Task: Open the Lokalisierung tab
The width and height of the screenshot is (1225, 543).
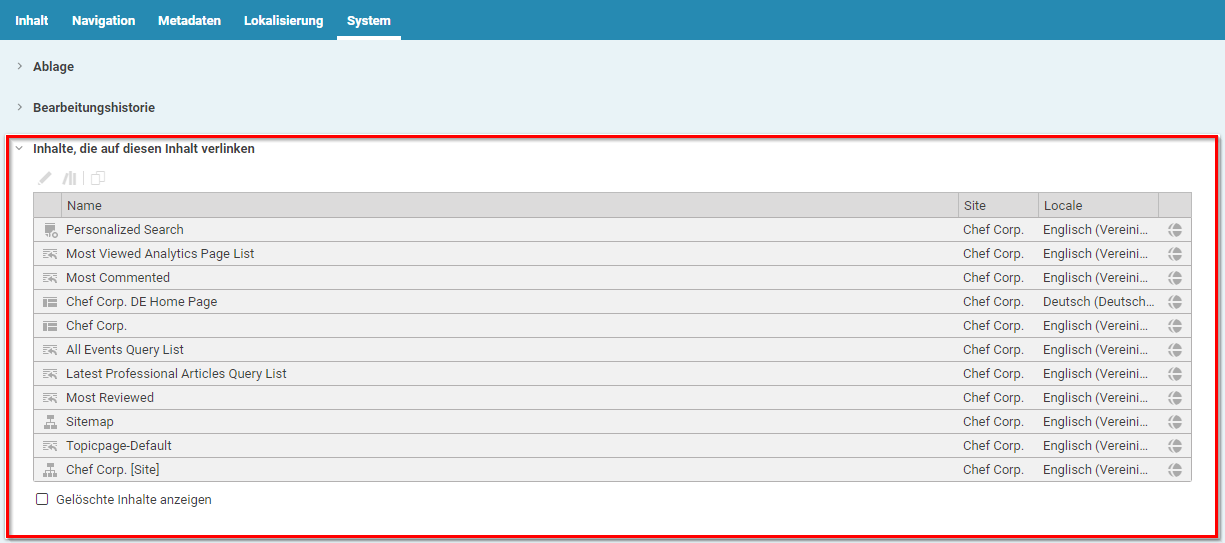Action: pyautogui.click(x=283, y=20)
